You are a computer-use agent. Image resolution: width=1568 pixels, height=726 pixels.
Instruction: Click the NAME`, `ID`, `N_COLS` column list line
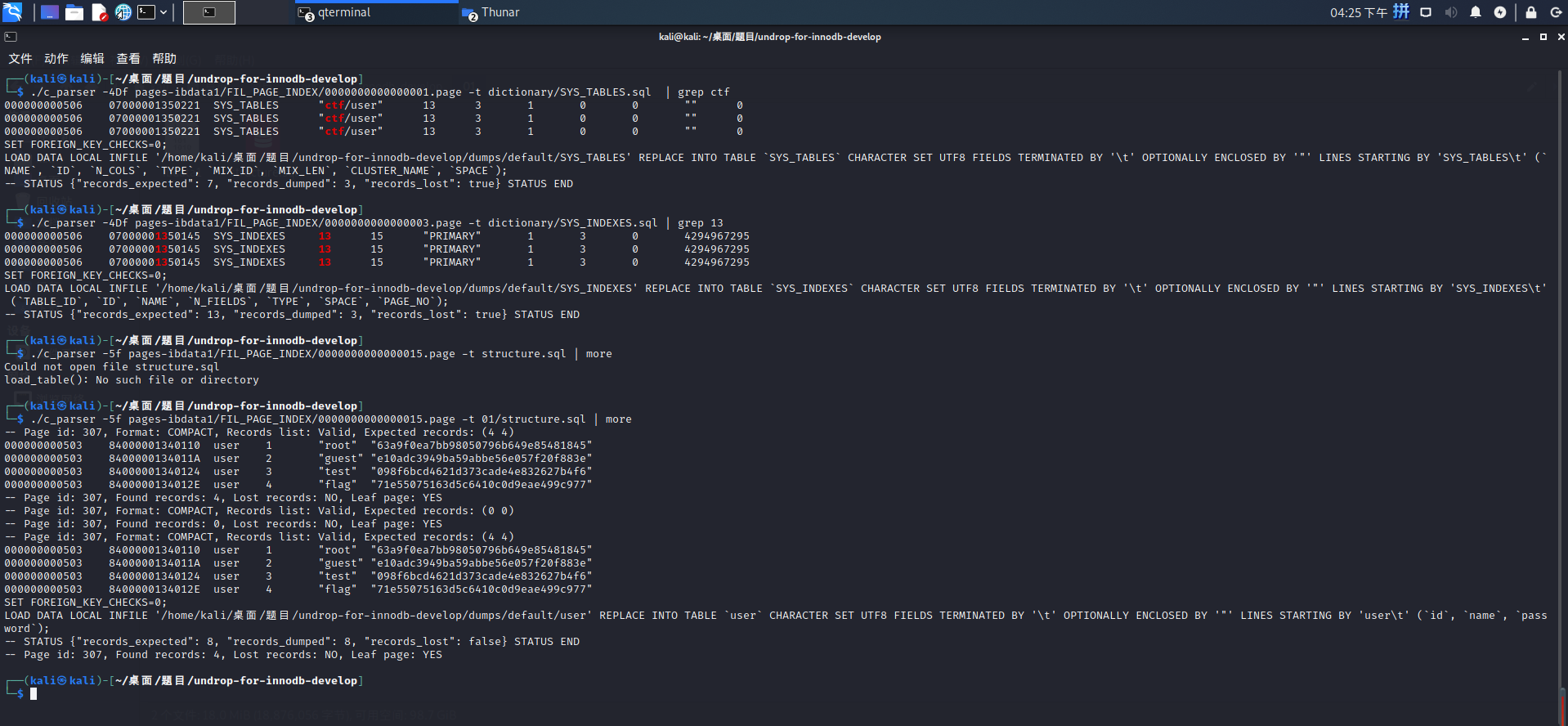(256, 171)
